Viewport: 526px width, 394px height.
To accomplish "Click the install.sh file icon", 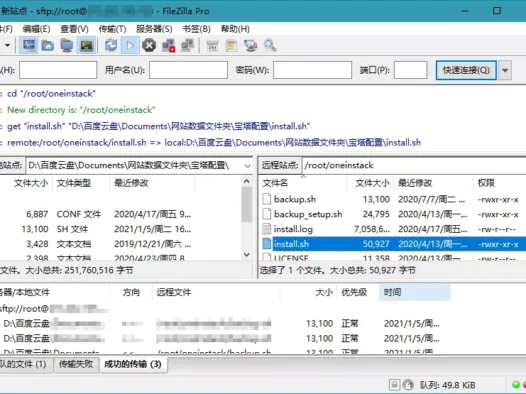I will click(x=267, y=244).
